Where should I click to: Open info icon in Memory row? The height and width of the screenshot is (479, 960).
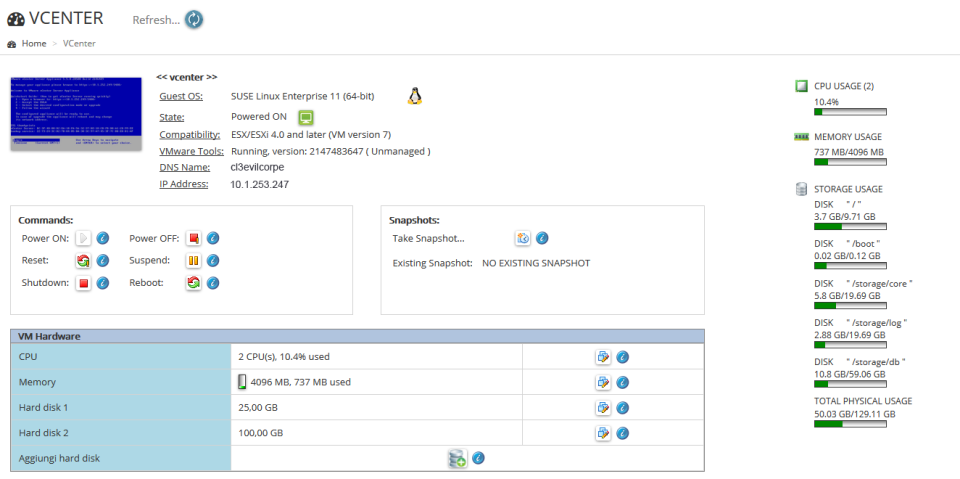[623, 382]
